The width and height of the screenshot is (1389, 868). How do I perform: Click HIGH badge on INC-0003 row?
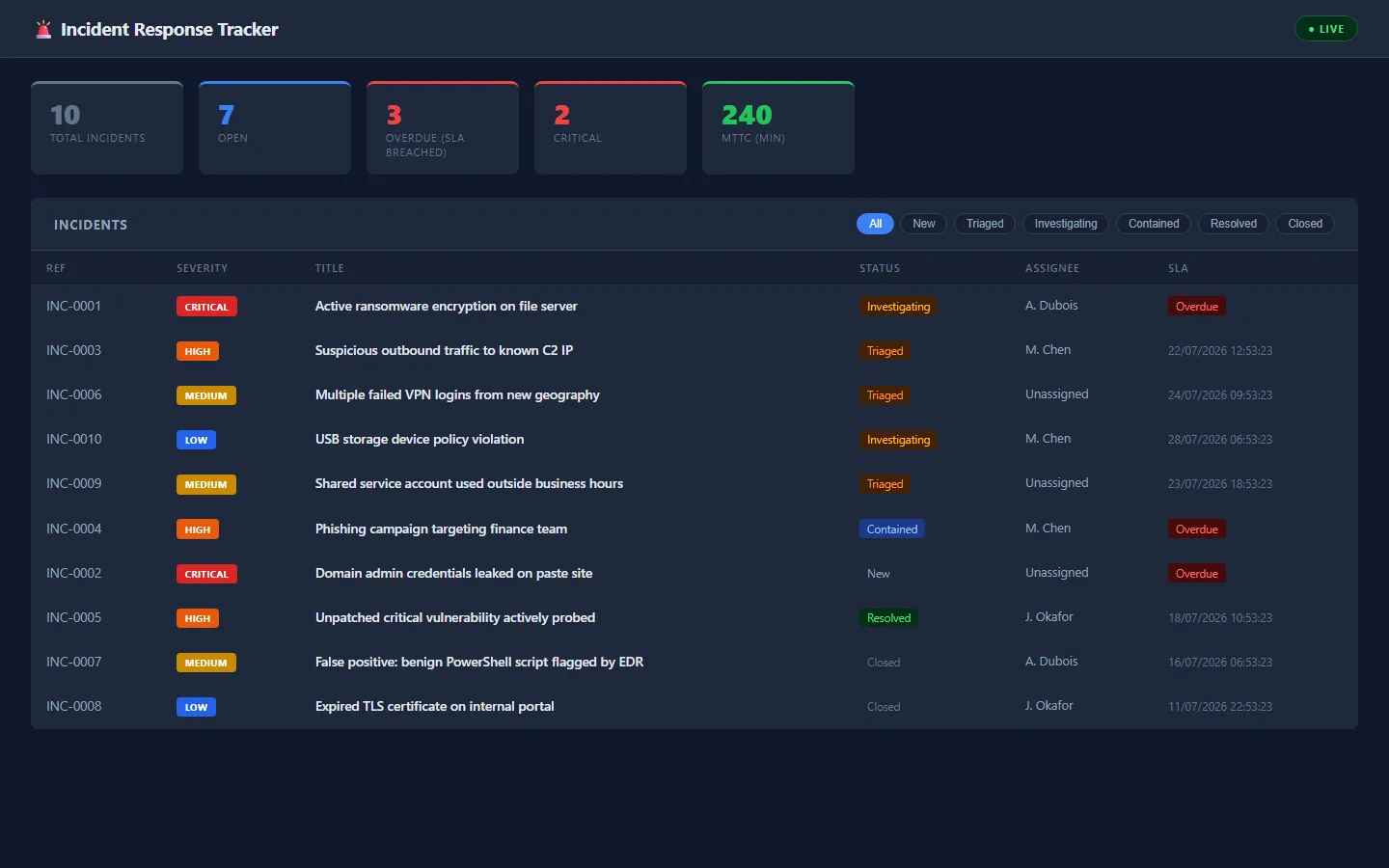198,351
